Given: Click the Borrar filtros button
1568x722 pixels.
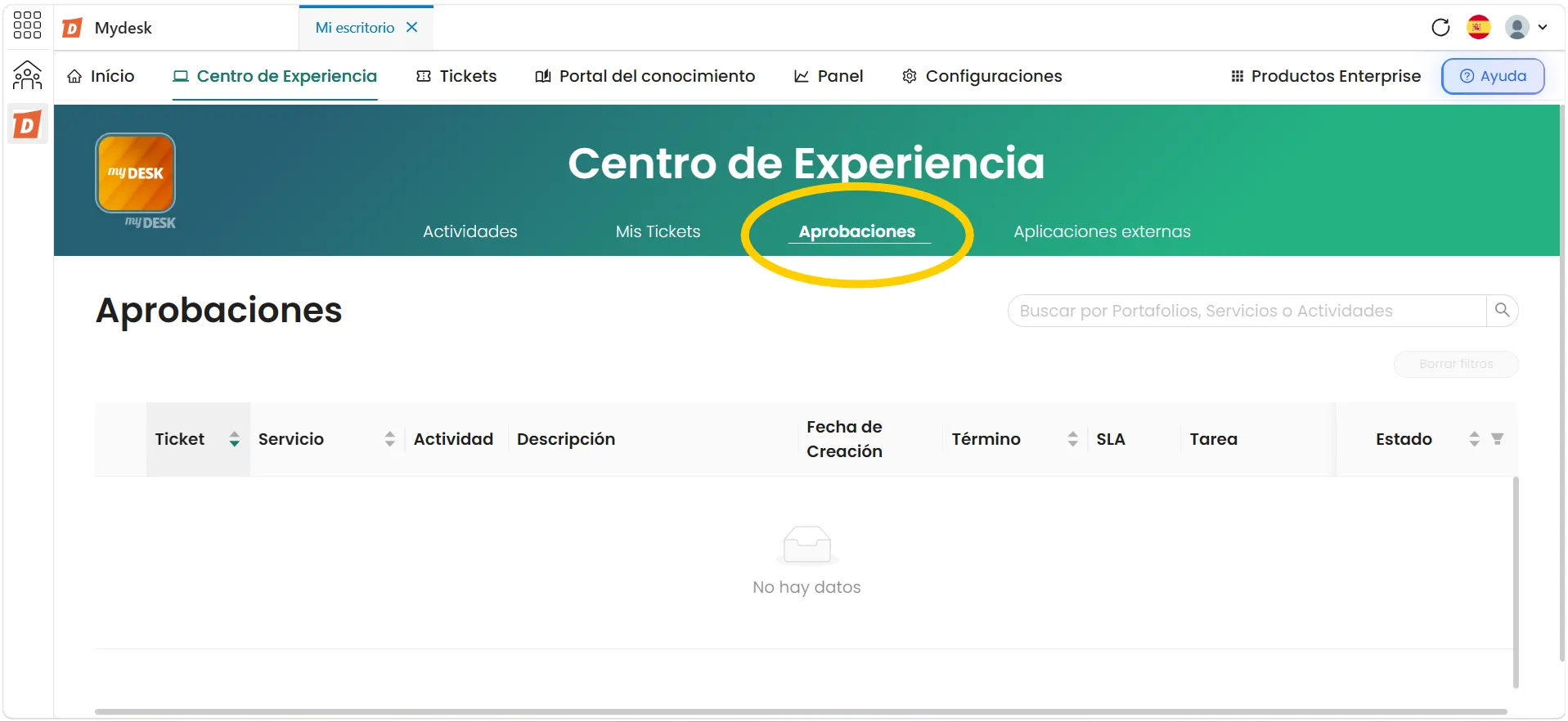Looking at the screenshot, I should (1456, 364).
